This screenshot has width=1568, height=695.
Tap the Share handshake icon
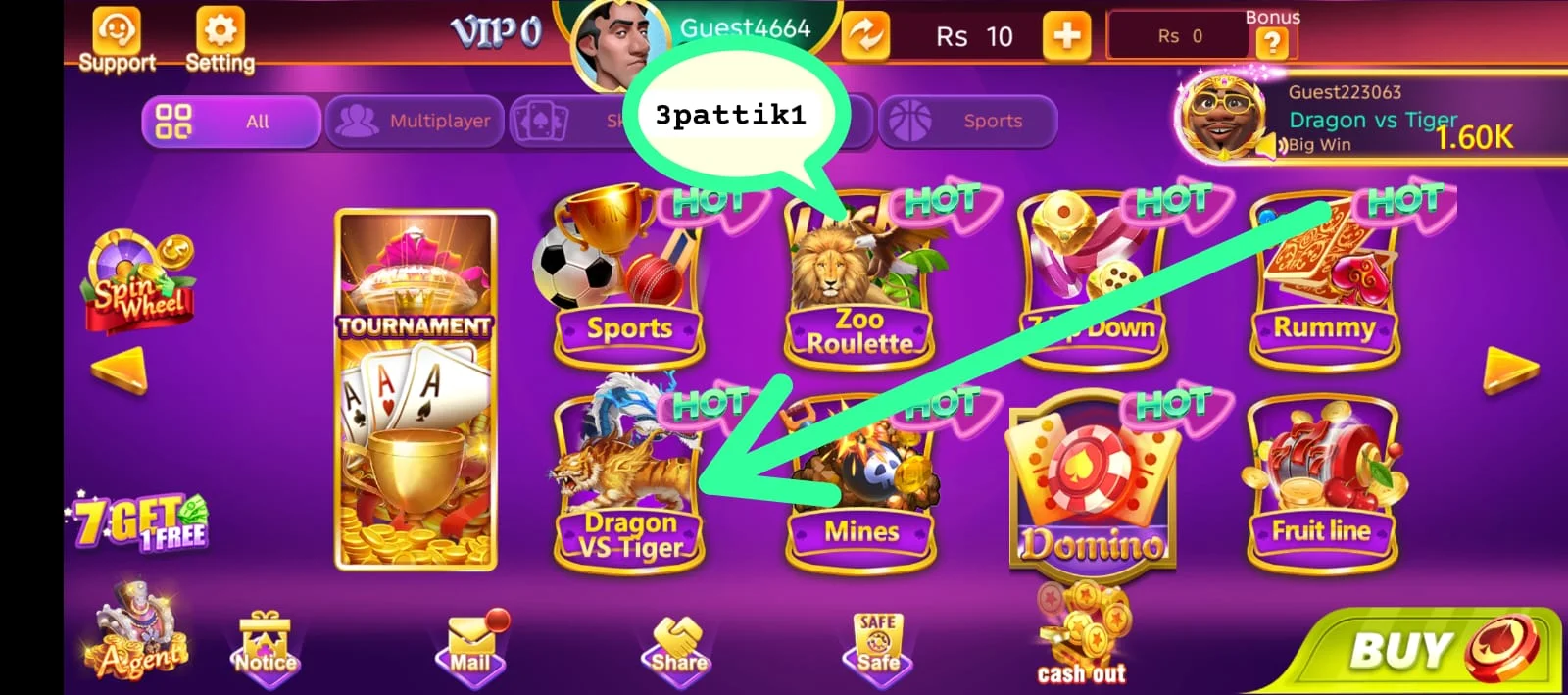click(x=679, y=647)
